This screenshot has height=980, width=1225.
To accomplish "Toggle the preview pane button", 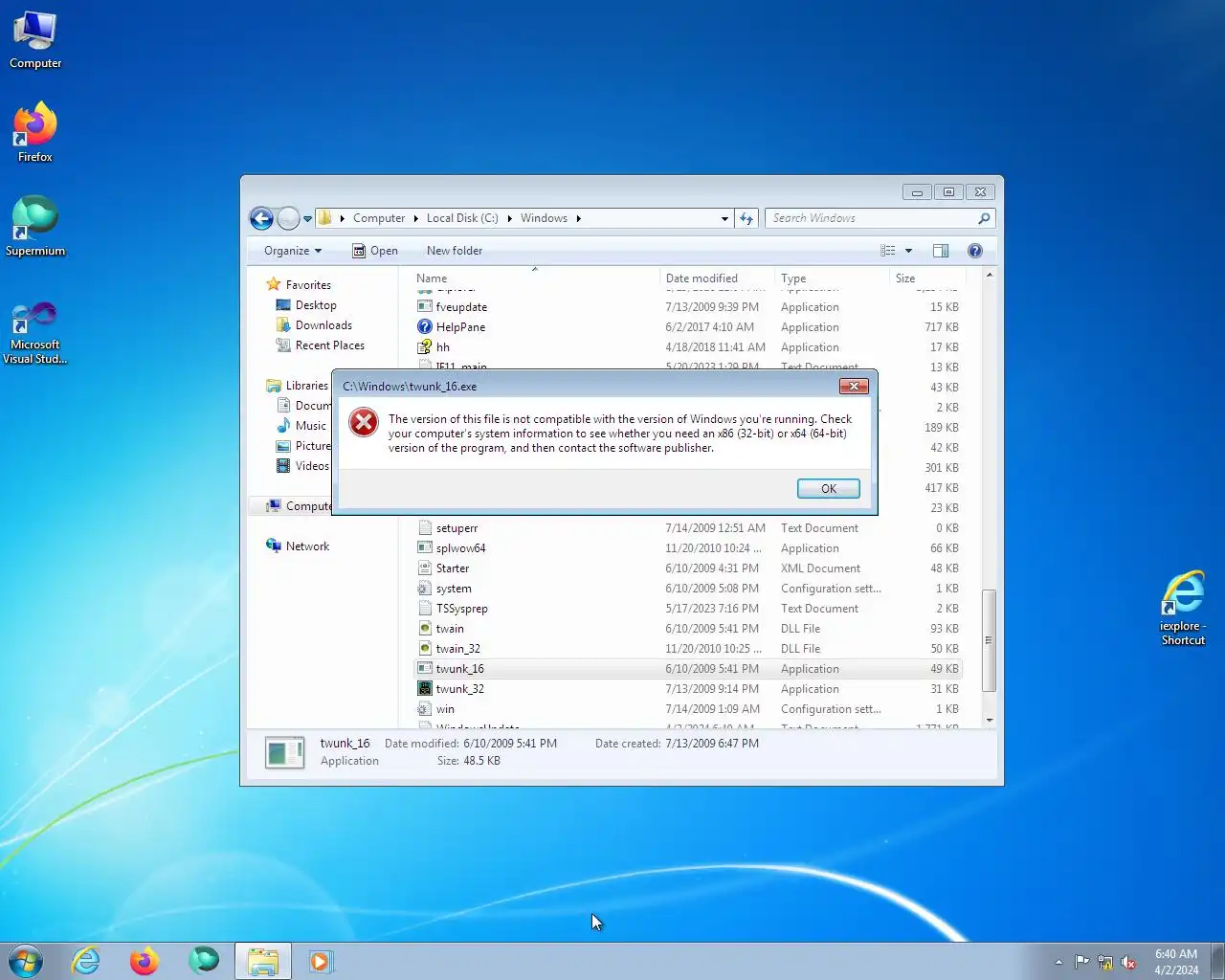I will coord(941,251).
